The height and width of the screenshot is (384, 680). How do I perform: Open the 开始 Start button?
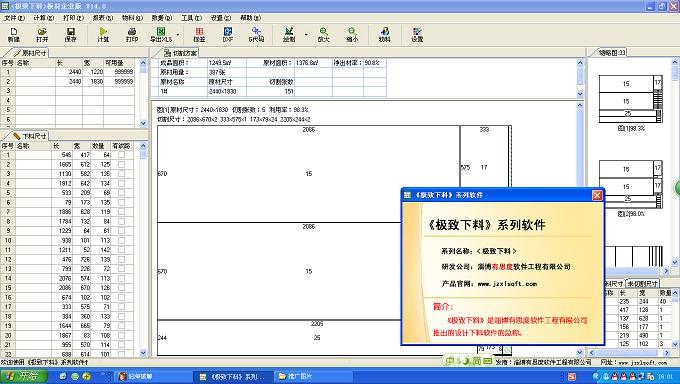[24, 376]
